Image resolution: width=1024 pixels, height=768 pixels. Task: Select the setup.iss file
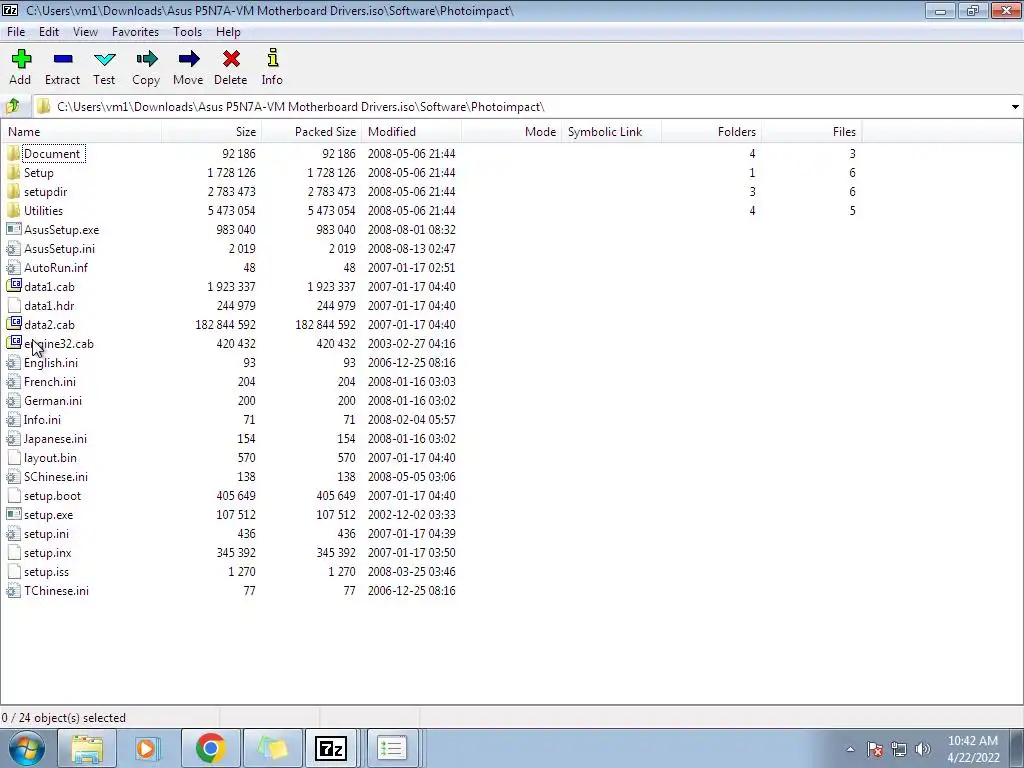click(46, 571)
